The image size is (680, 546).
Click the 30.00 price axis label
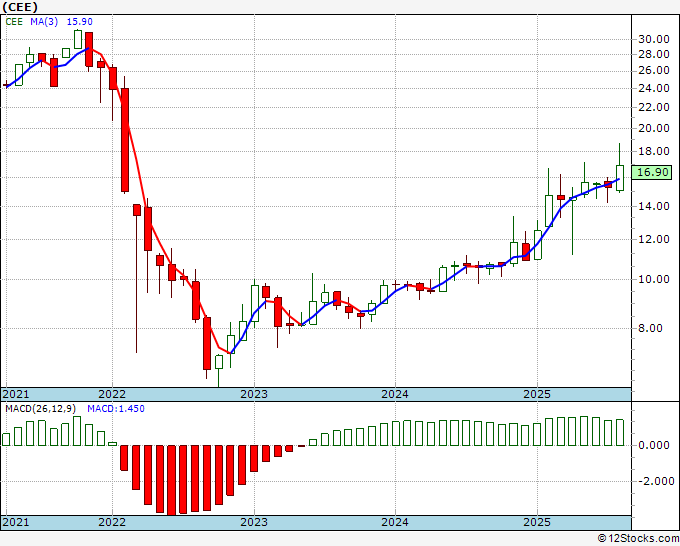(654, 39)
